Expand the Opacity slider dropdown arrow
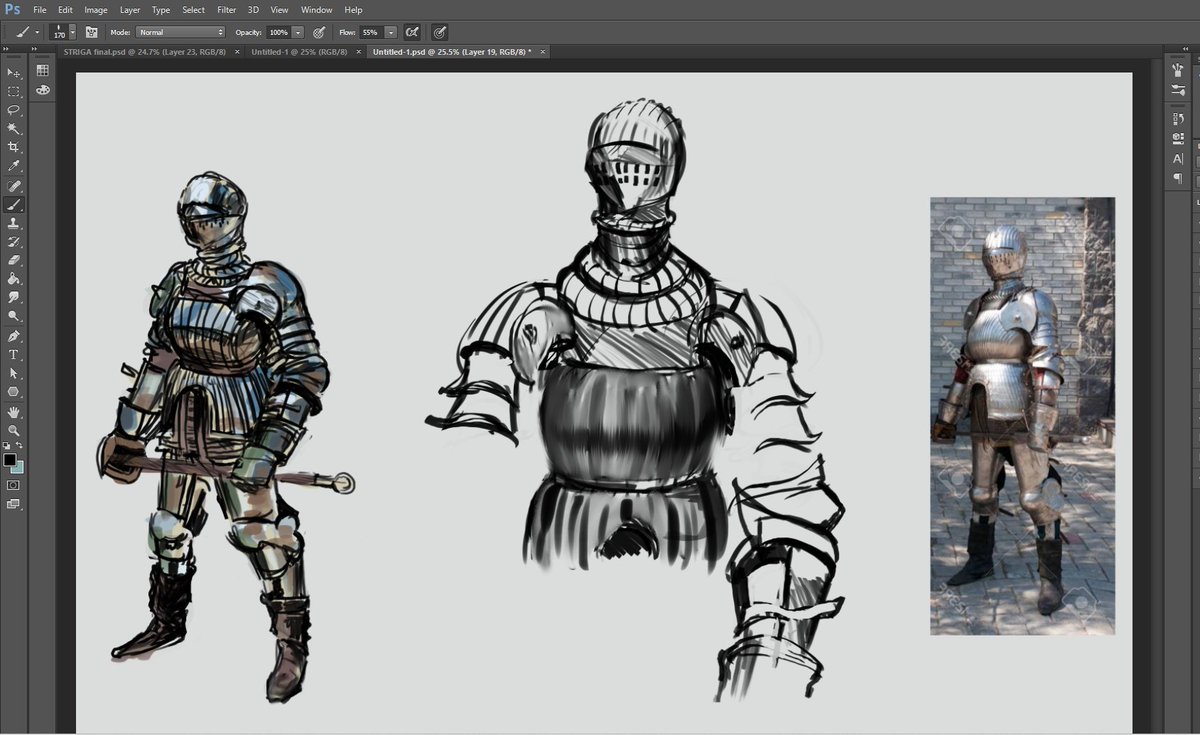Viewport: 1200px width, 735px height. tap(298, 32)
